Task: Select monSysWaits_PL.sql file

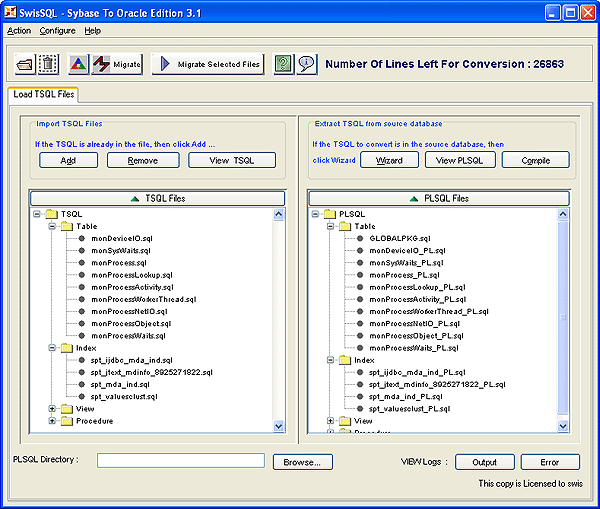Action: pyautogui.click(x=406, y=263)
